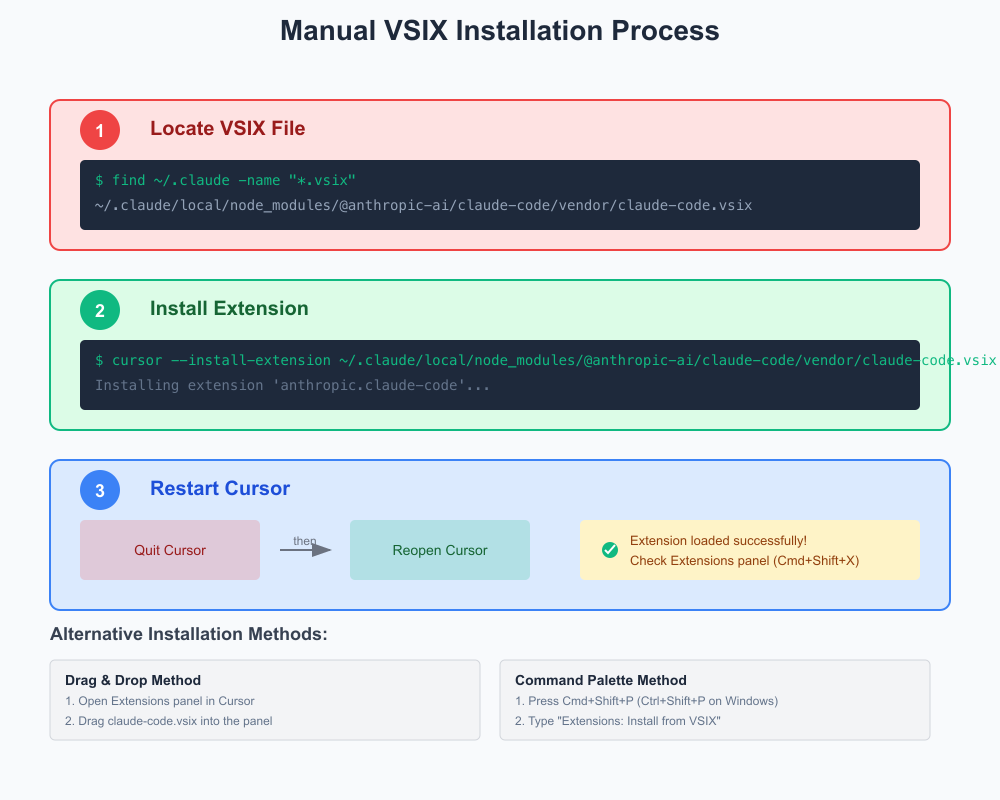
Task: Click Alternative Installation Methods heading
Action: pos(189,634)
